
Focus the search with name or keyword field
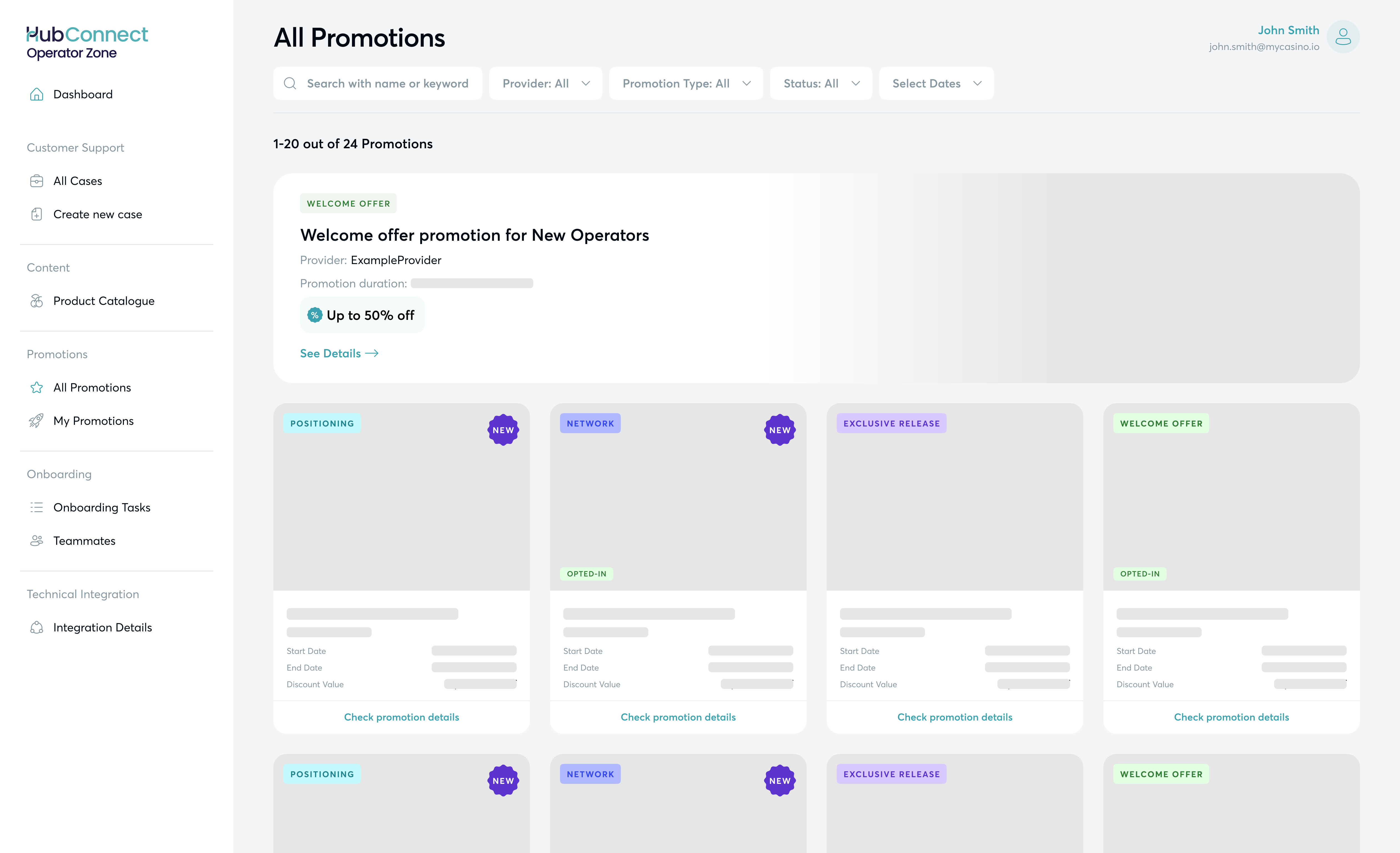pos(387,84)
